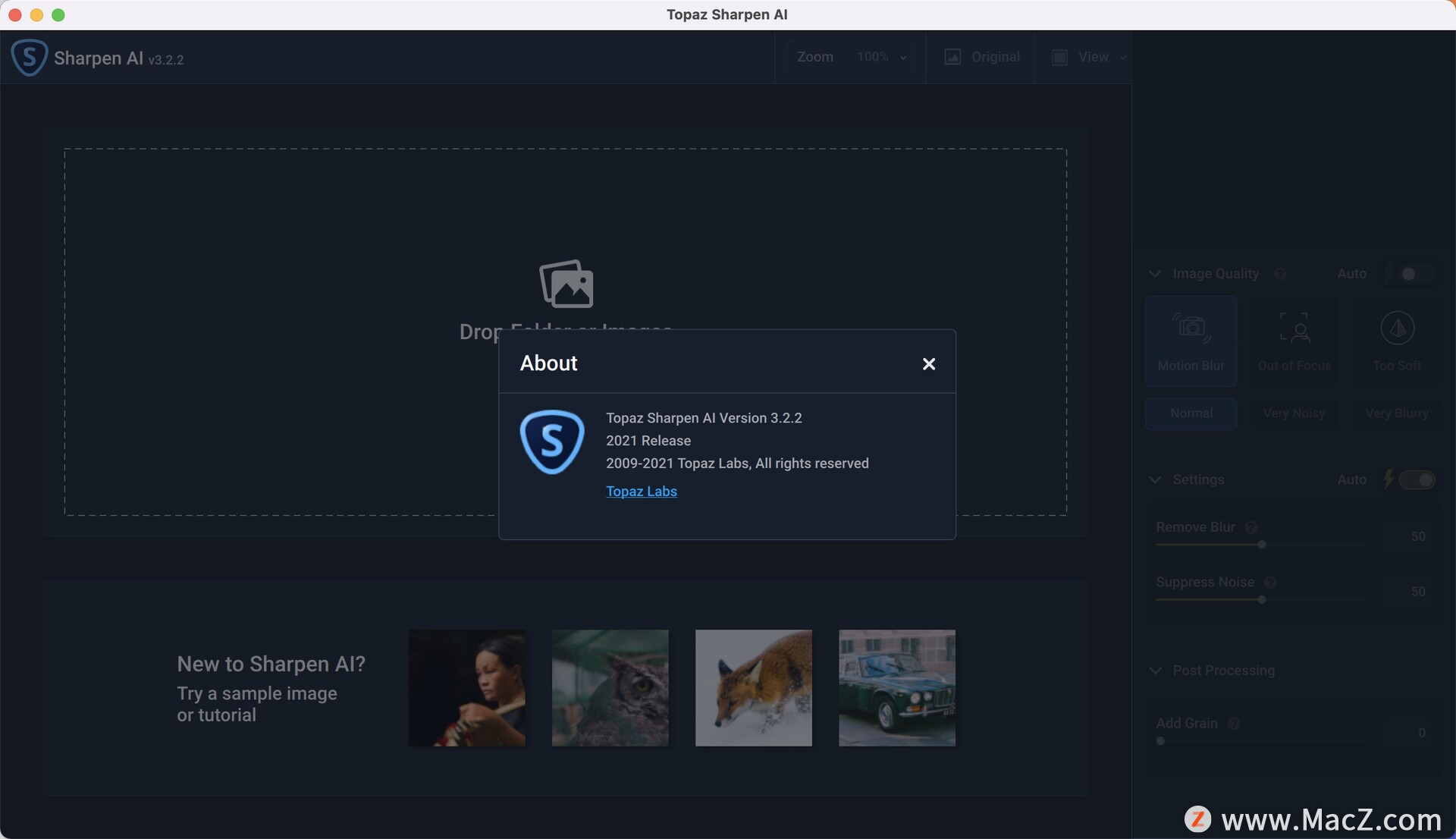The image size is (1456, 839).
Task: Open the Topaz Labs link
Action: (641, 492)
